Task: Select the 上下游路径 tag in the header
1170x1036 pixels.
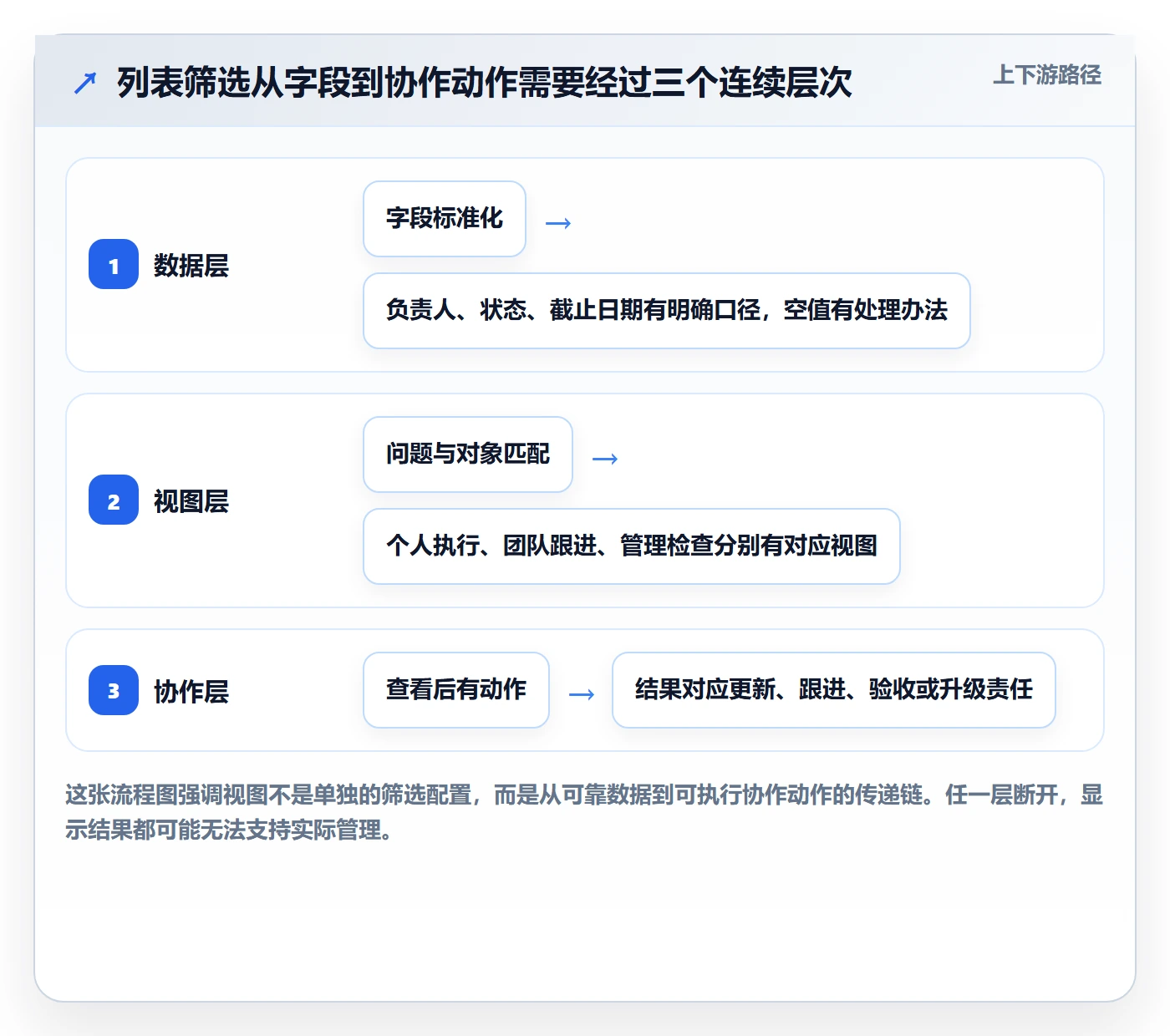Action: click(1047, 74)
